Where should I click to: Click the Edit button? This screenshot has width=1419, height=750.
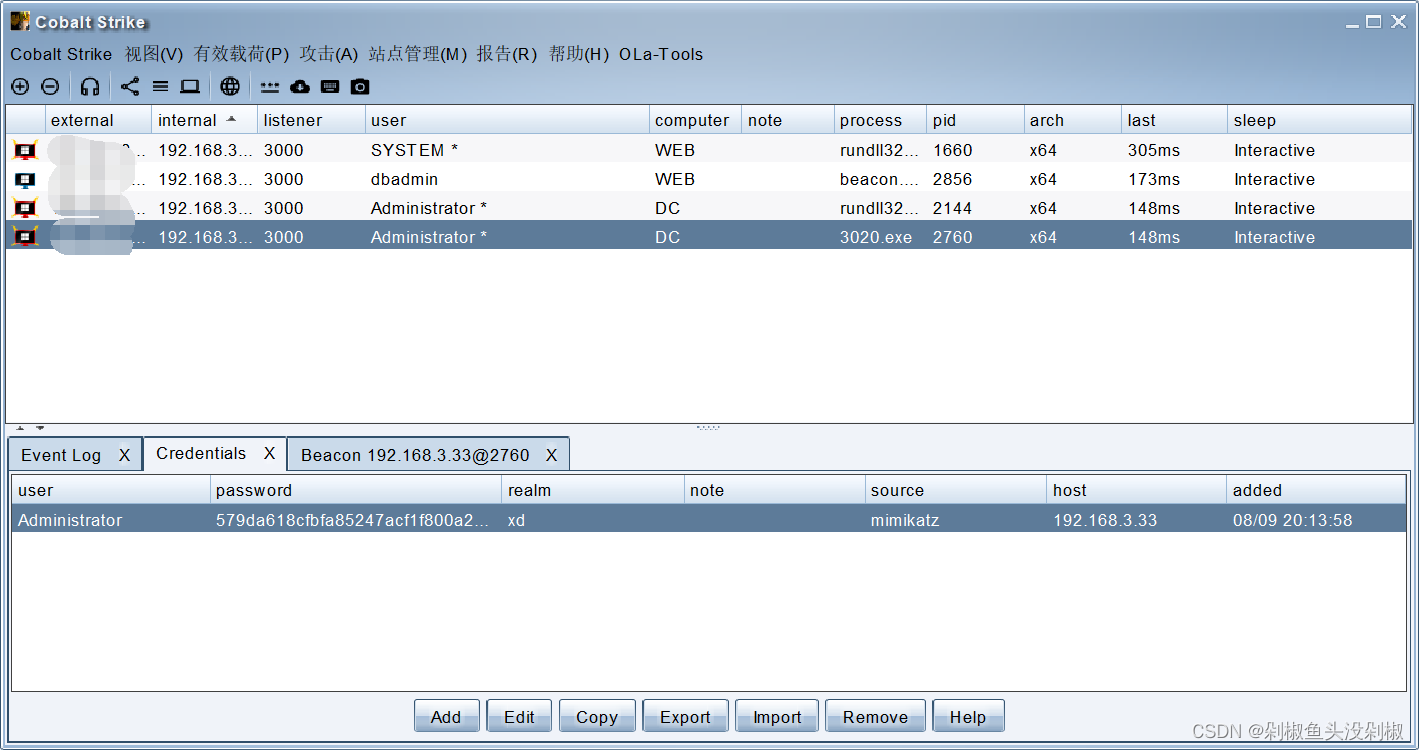[519, 716]
